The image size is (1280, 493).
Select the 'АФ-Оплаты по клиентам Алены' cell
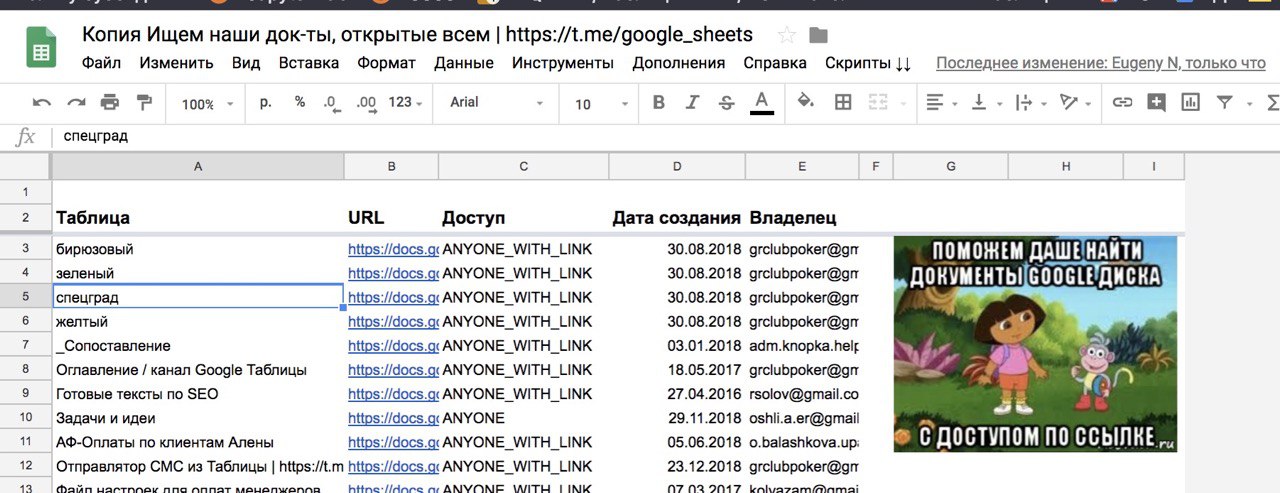tap(198, 442)
